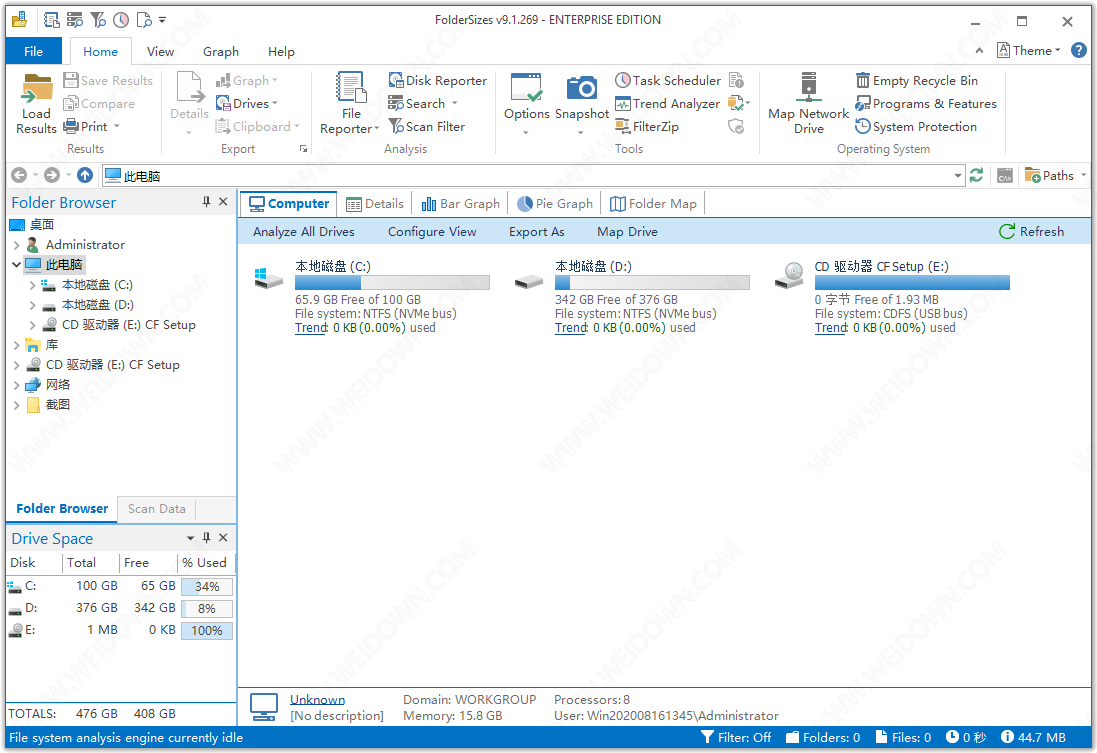The width and height of the screenshot is (1097, 753).
Task: Click the Snapshot camera icon
Action: pyautogui.click(x=582, y=88)
